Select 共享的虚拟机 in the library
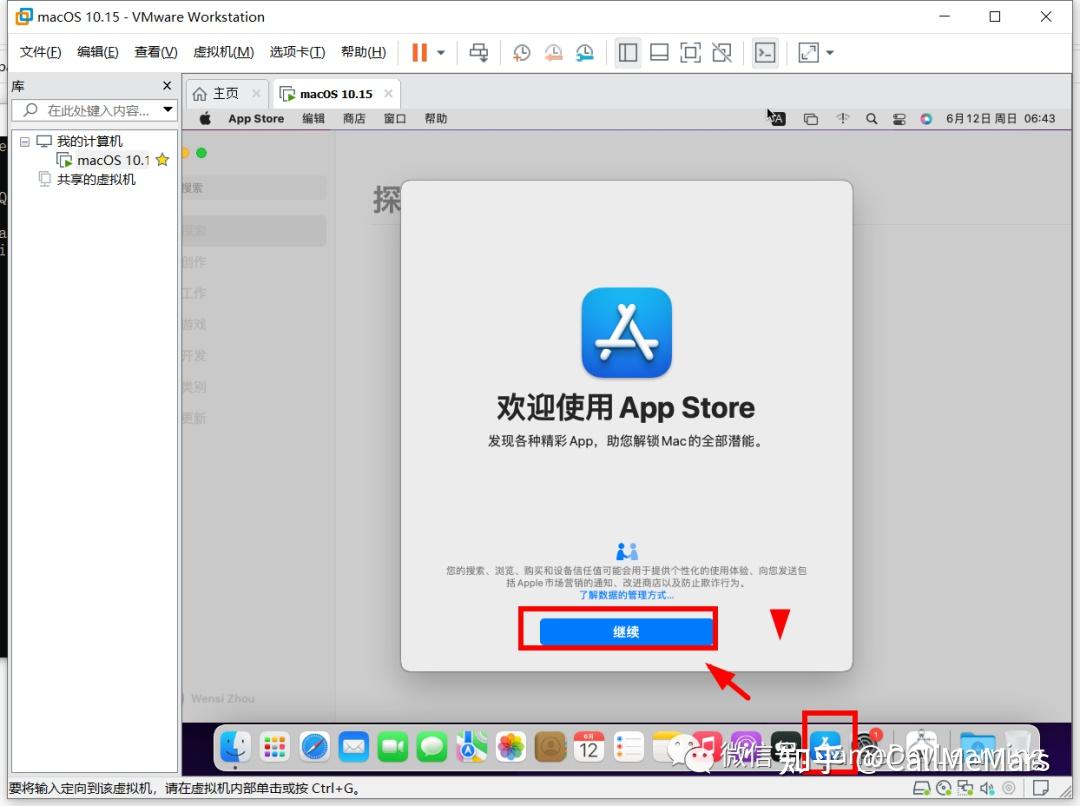This screenshot has width=1080, height=806. [95, 179]
